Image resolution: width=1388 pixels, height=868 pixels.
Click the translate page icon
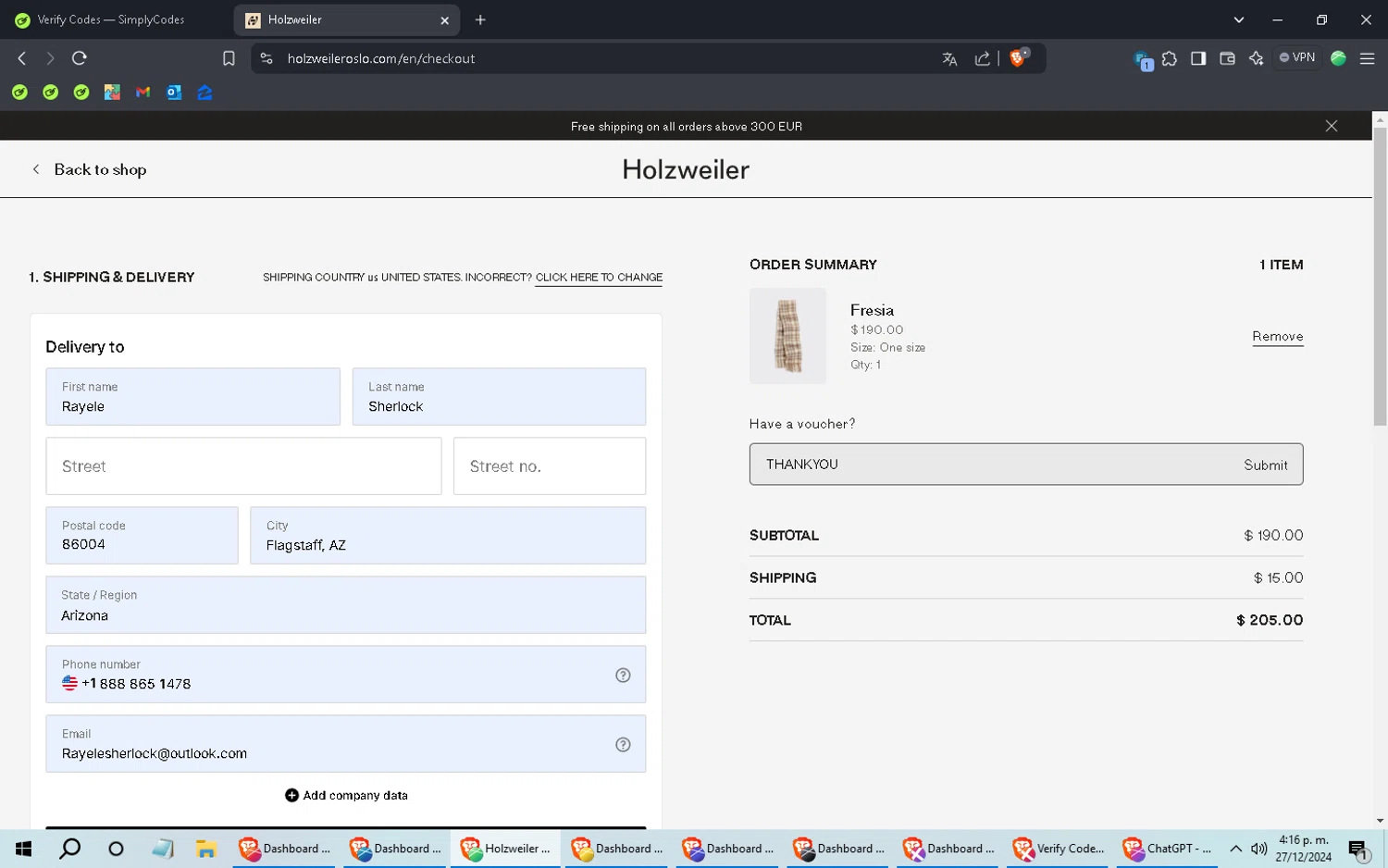click(x=949, y=58)
